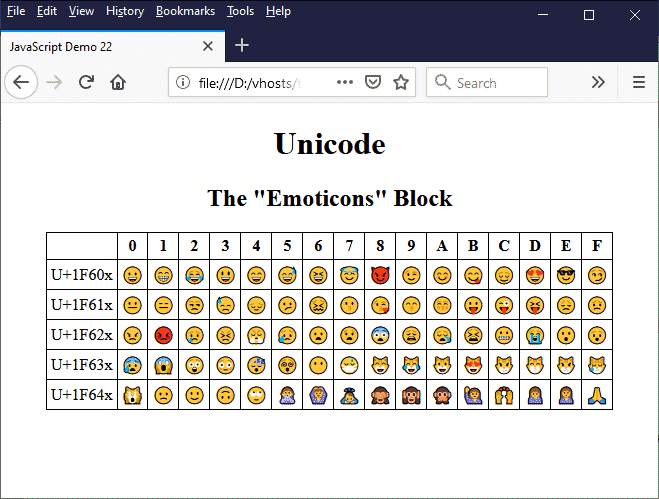Image resolution: width=659 pixels, height=499 pixels.
Task: Click the screaming face in U+1F63x row
Action: pyautogui.click(x=163, y=365)
